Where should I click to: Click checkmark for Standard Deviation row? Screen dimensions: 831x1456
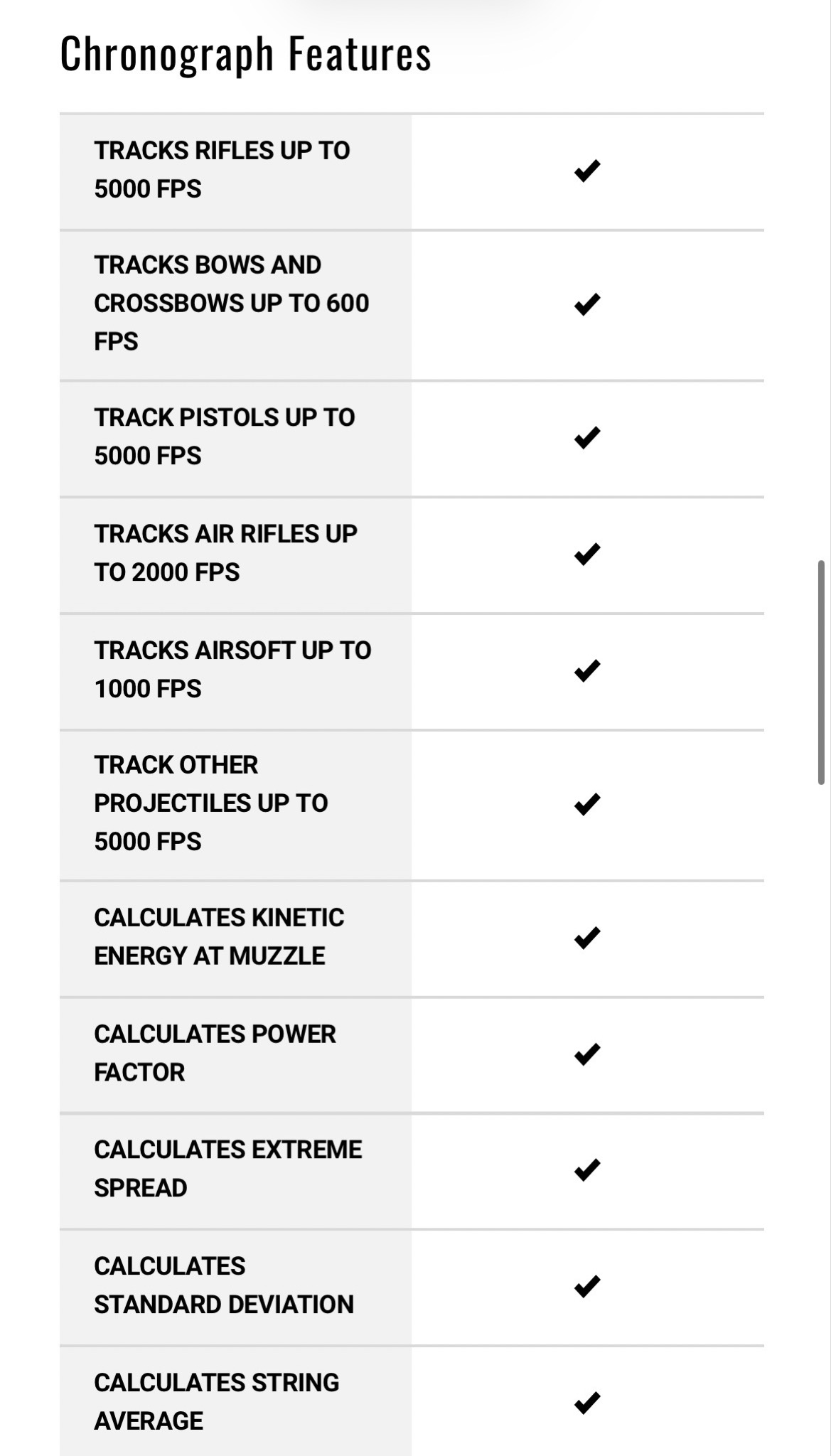(587, 1286)
